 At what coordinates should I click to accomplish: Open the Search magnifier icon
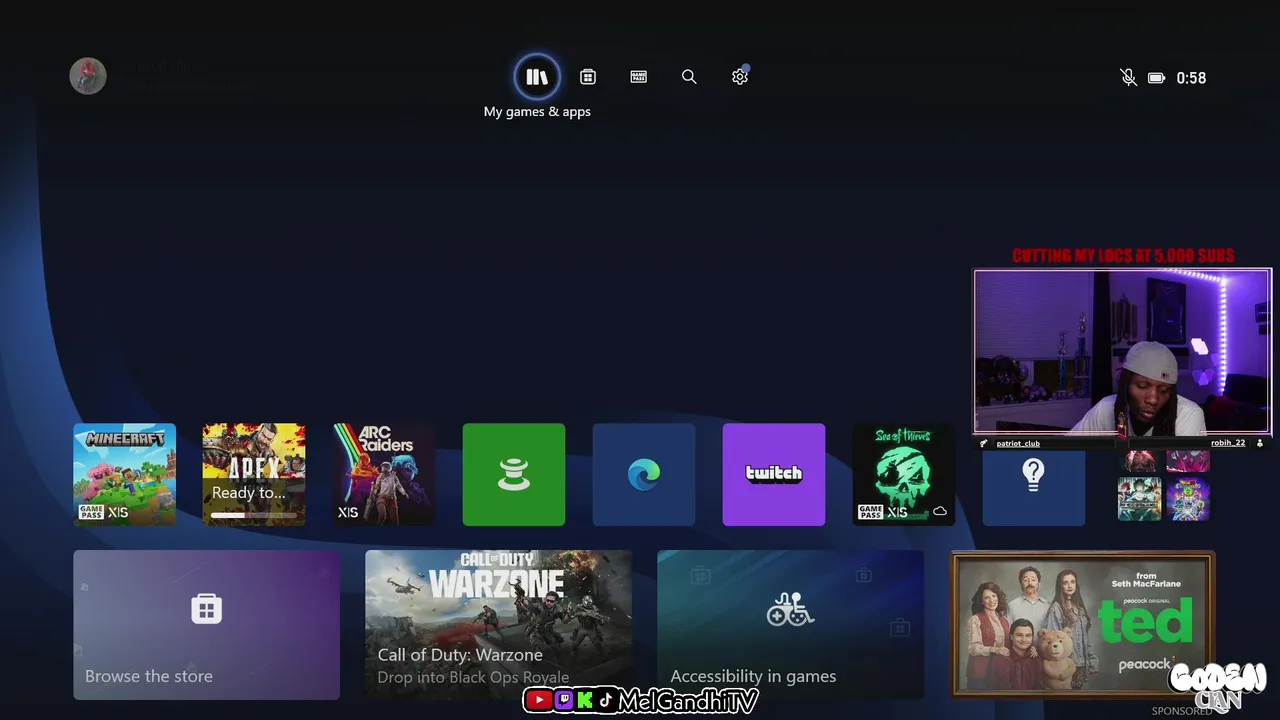(689, 77)
